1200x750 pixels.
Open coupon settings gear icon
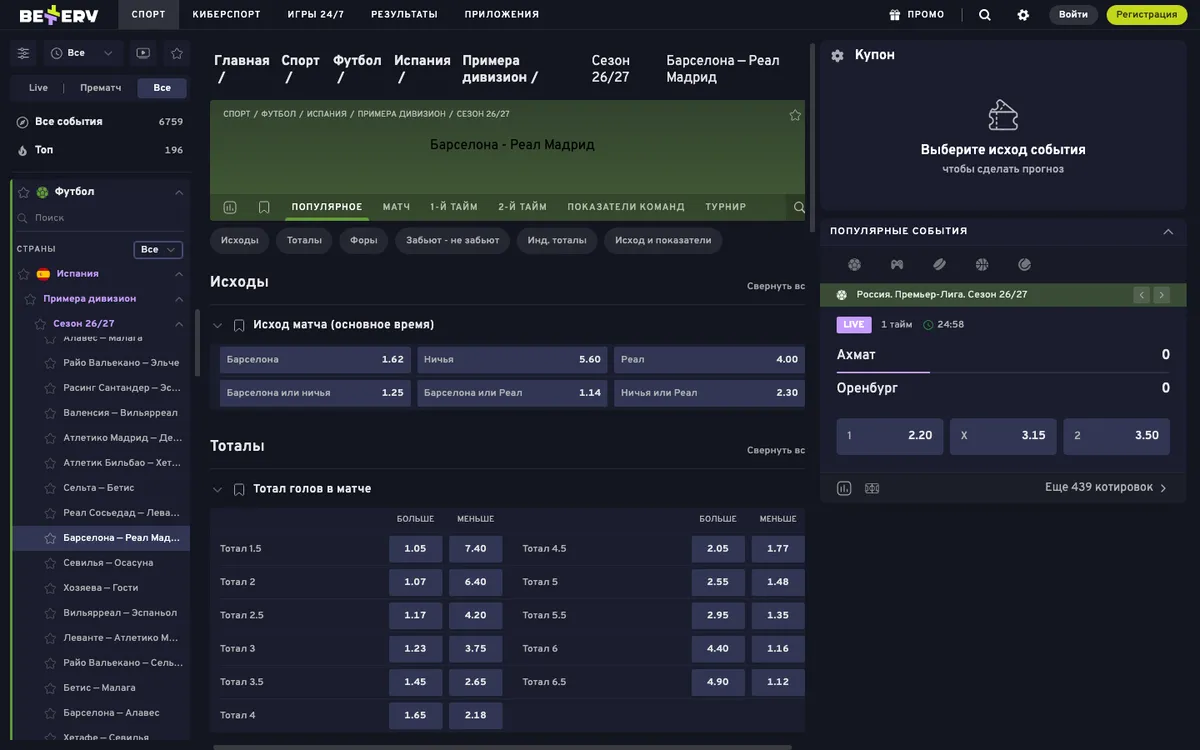838,56
